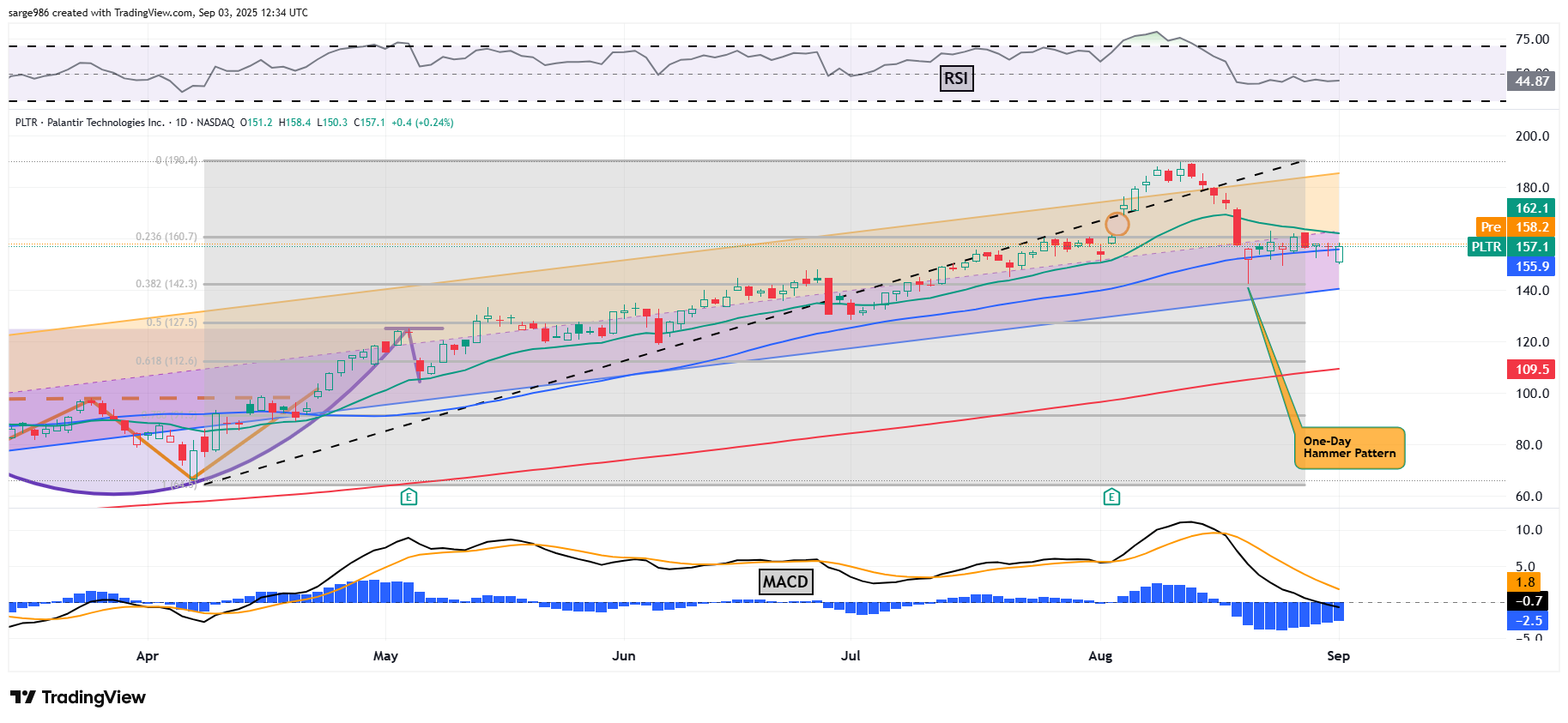Select the orange circle annotation on chart
The width and height of the screenshot is (1568, 723).
click(1117, 225)
